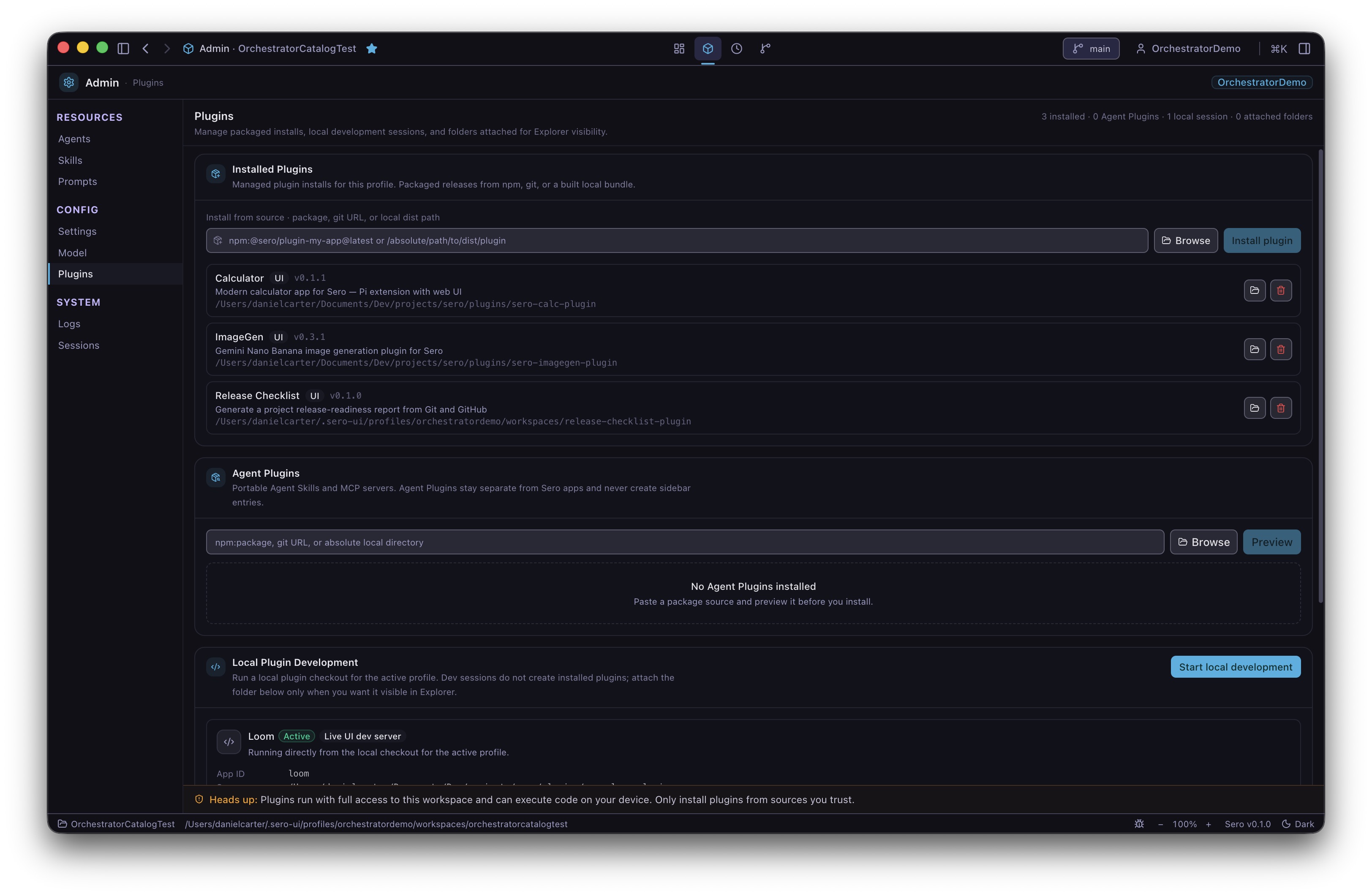This screenshot has width=1372, height=896.
Task: Click the bug debug icon in status bar
Action: (1138, 824)
